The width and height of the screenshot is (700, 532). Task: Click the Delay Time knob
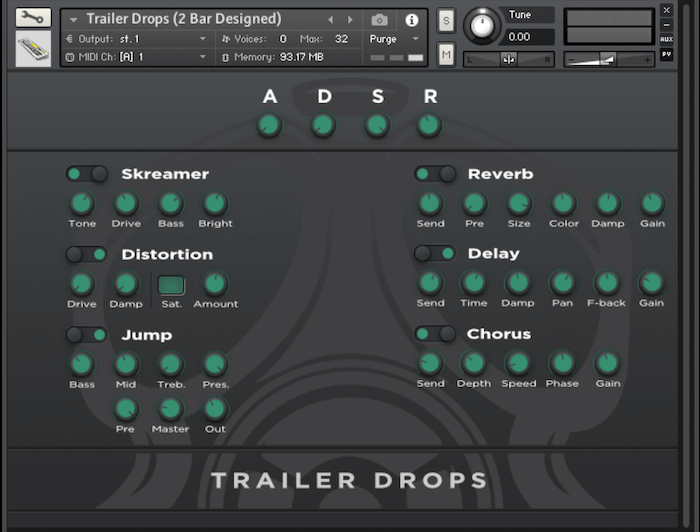474,283
